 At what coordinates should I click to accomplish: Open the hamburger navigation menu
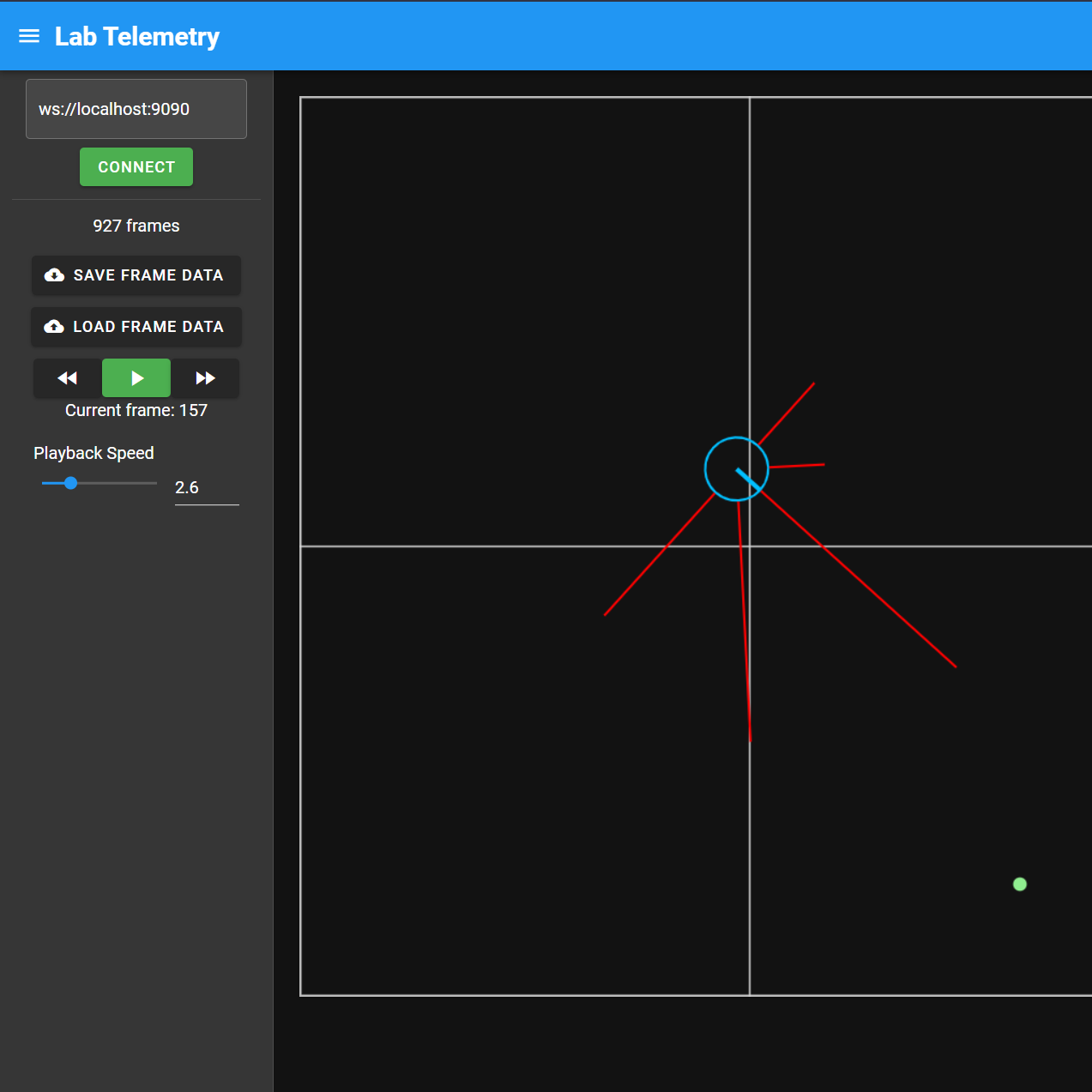(x=28, y=35)
